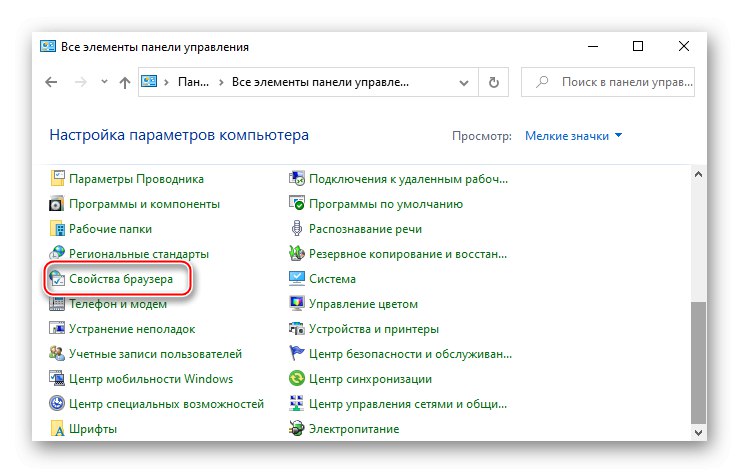Open the Резервное копирование и восстановление icon
This screenshot has width=739, height=473.
coord(296,253)
